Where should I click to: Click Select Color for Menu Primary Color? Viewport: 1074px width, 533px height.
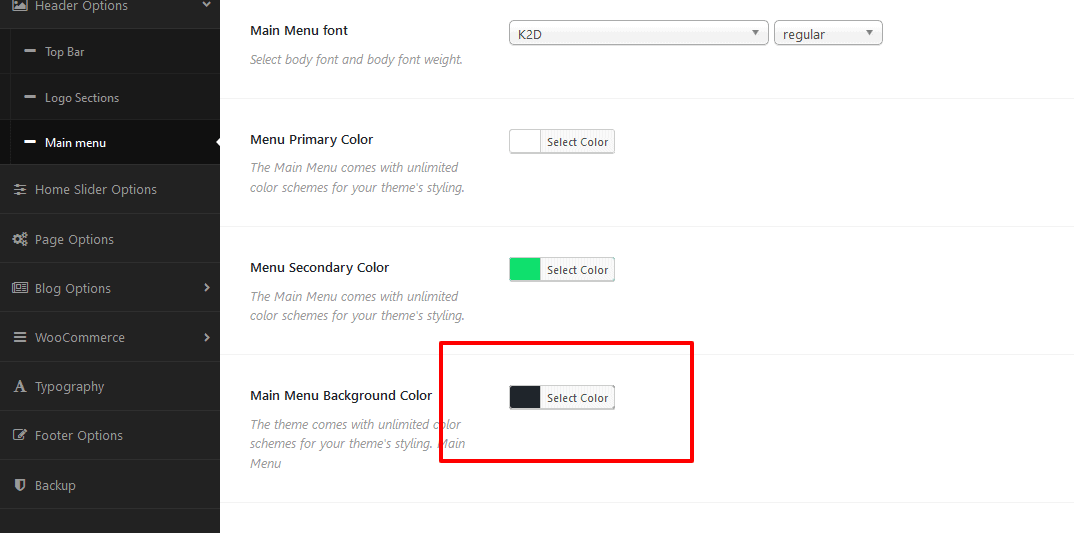(x=577, y=142)
